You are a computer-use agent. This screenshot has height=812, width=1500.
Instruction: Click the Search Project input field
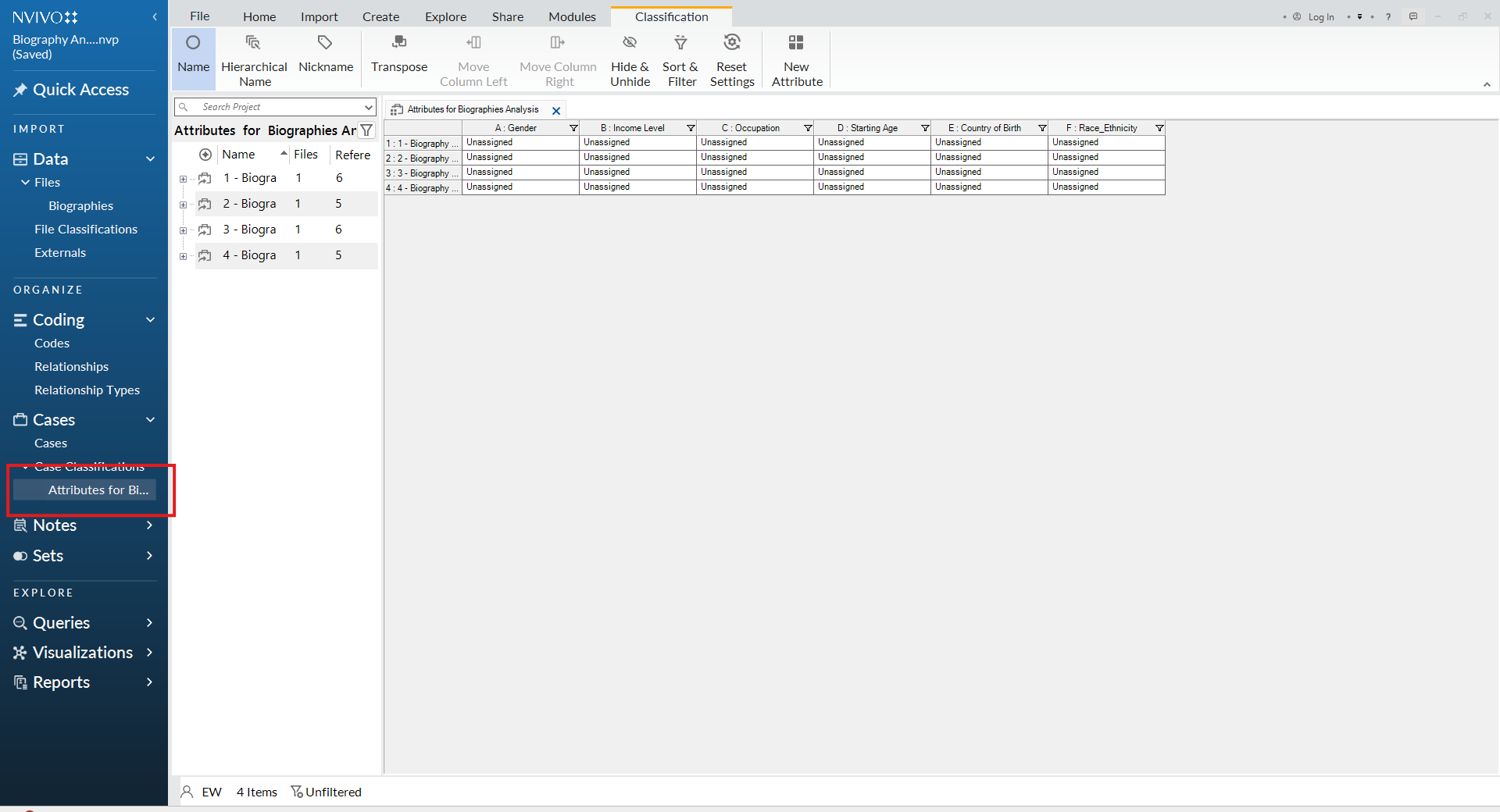[x=277, y=107]
